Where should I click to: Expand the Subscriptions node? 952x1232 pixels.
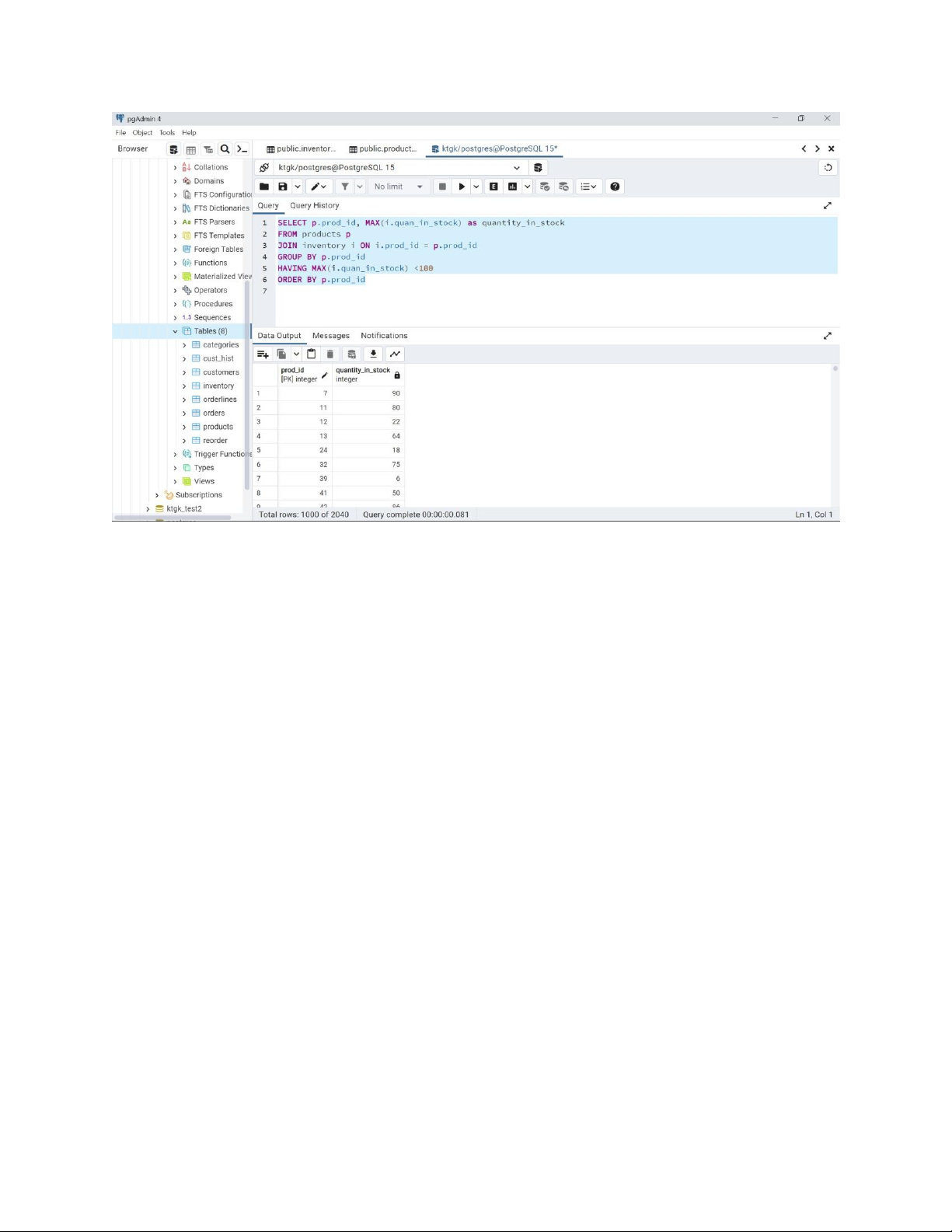157,495
